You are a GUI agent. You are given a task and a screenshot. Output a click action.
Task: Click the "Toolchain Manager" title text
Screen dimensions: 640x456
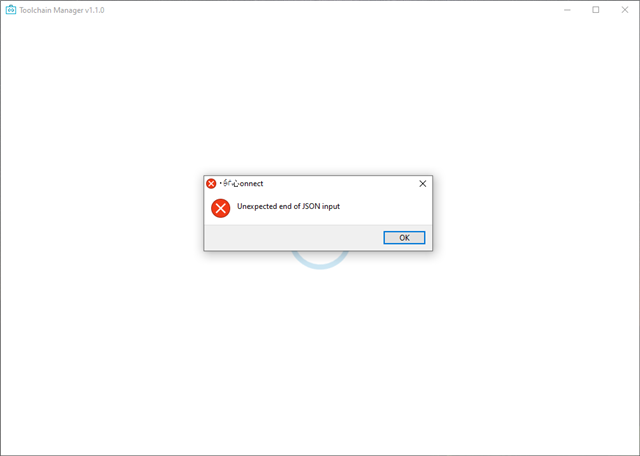pos(51,10)
